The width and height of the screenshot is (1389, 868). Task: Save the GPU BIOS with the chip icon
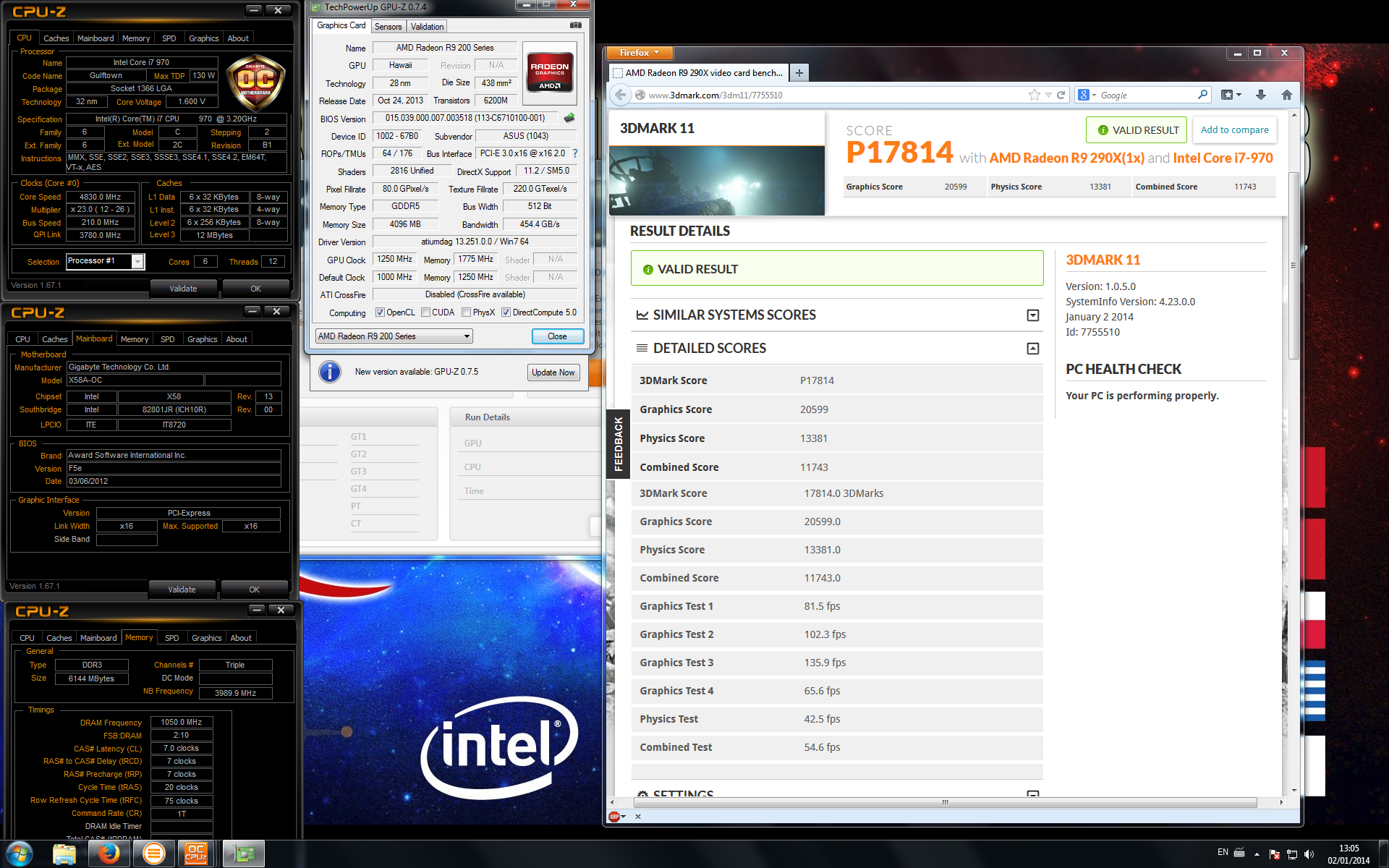(x=569, y=118)
